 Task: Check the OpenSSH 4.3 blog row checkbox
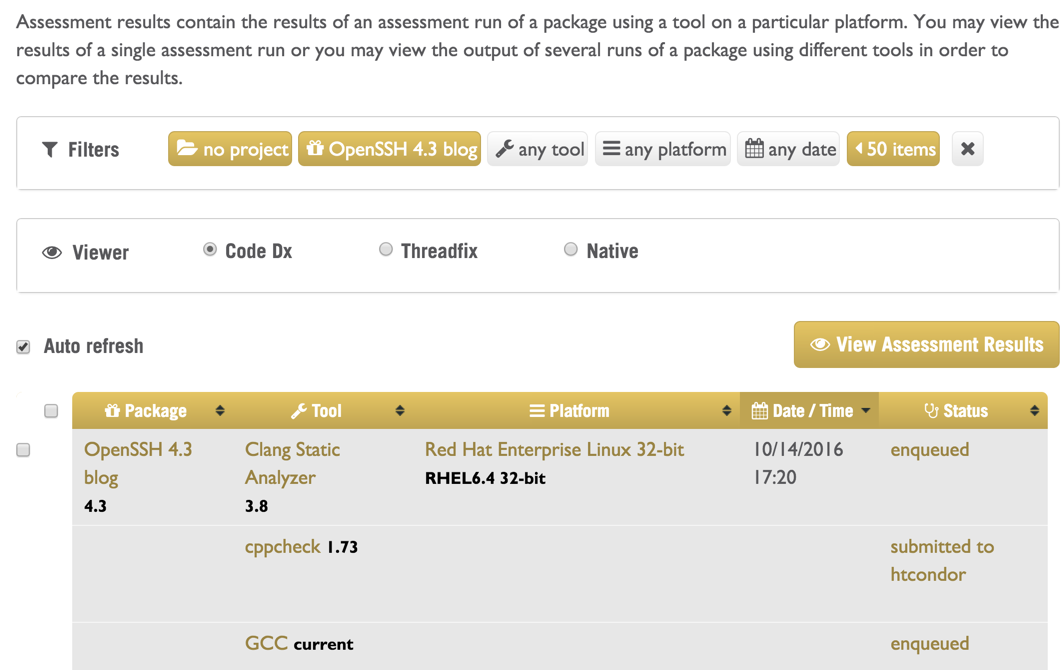[23, 450]
